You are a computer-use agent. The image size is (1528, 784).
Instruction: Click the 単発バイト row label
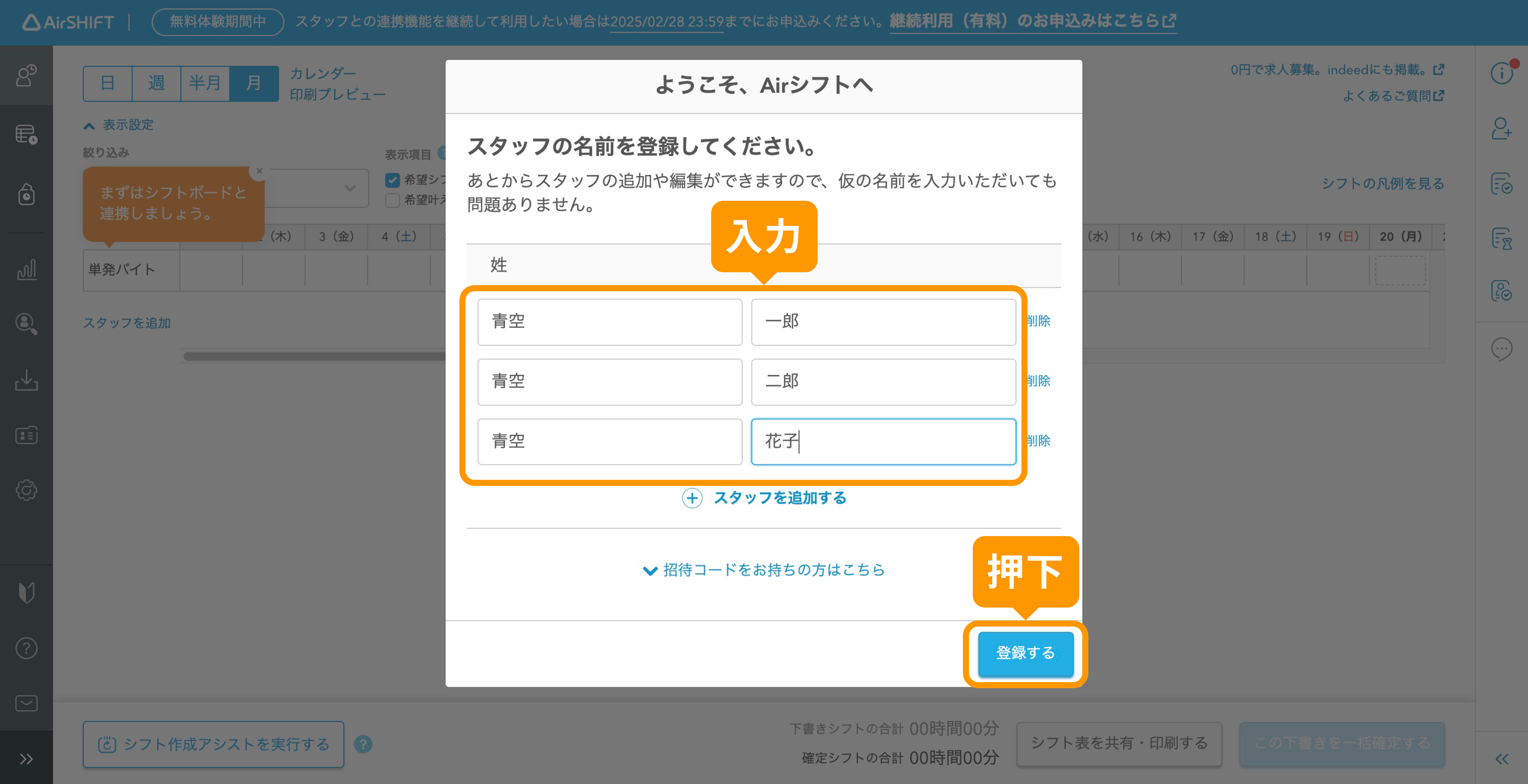(131, 270)
